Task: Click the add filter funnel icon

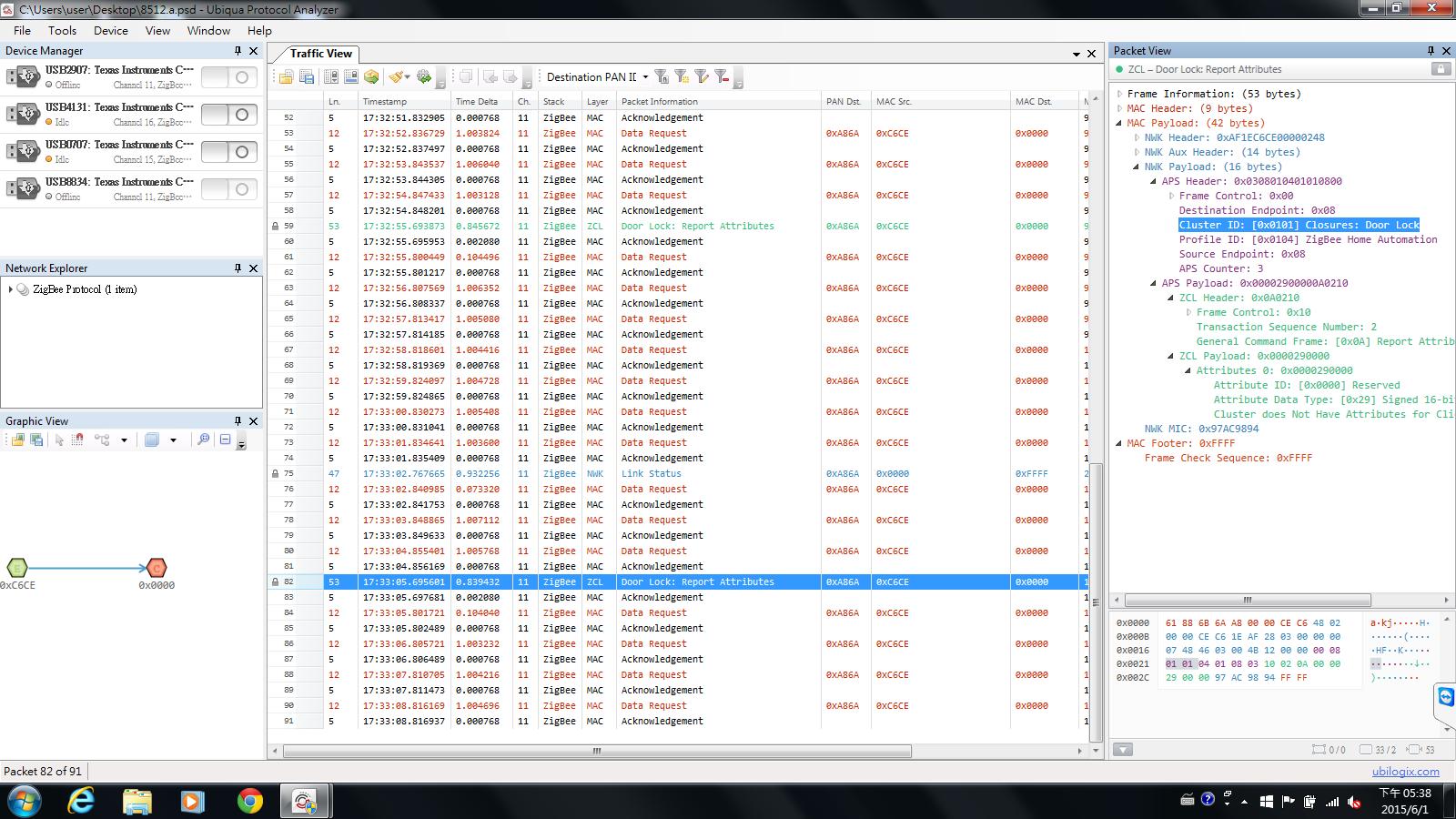Action: click(662, 77)
